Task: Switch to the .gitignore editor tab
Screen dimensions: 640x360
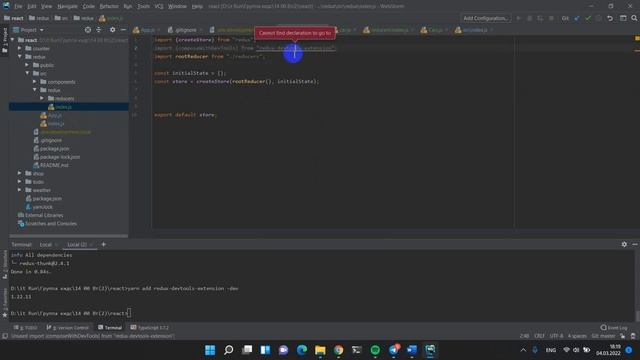Action: click(186, 30)
